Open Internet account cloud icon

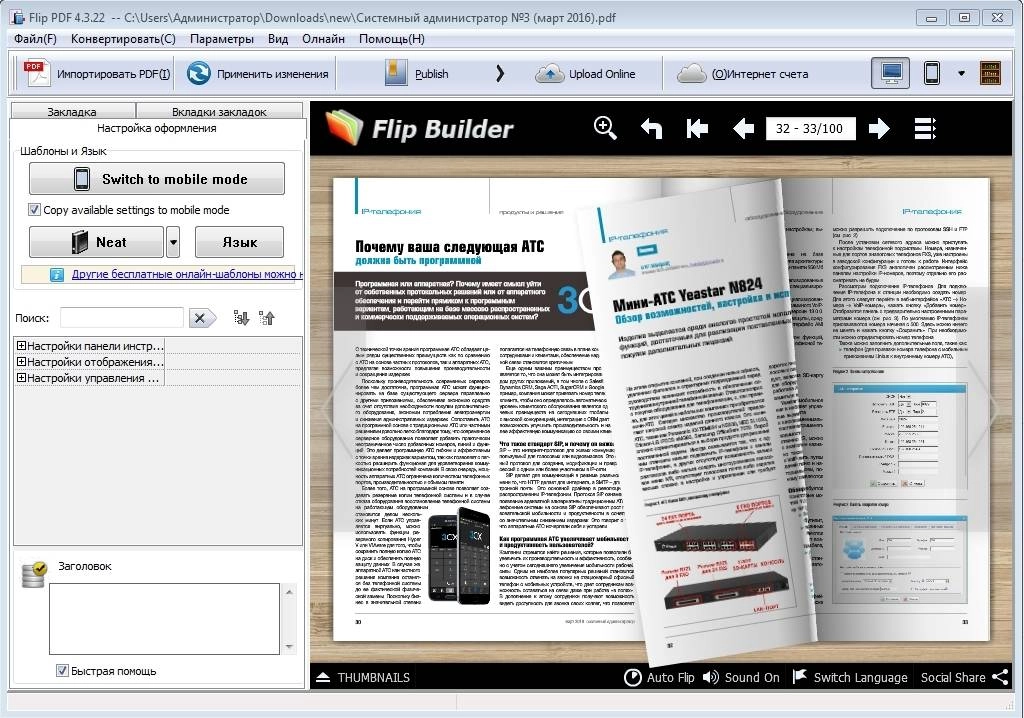(x=692, y=74)
